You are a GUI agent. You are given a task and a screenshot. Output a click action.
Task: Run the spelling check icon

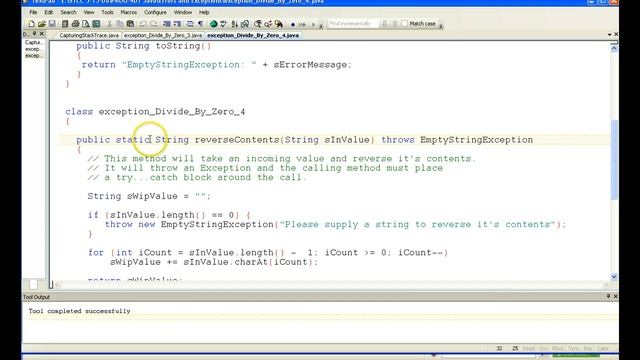pos(224,24)
